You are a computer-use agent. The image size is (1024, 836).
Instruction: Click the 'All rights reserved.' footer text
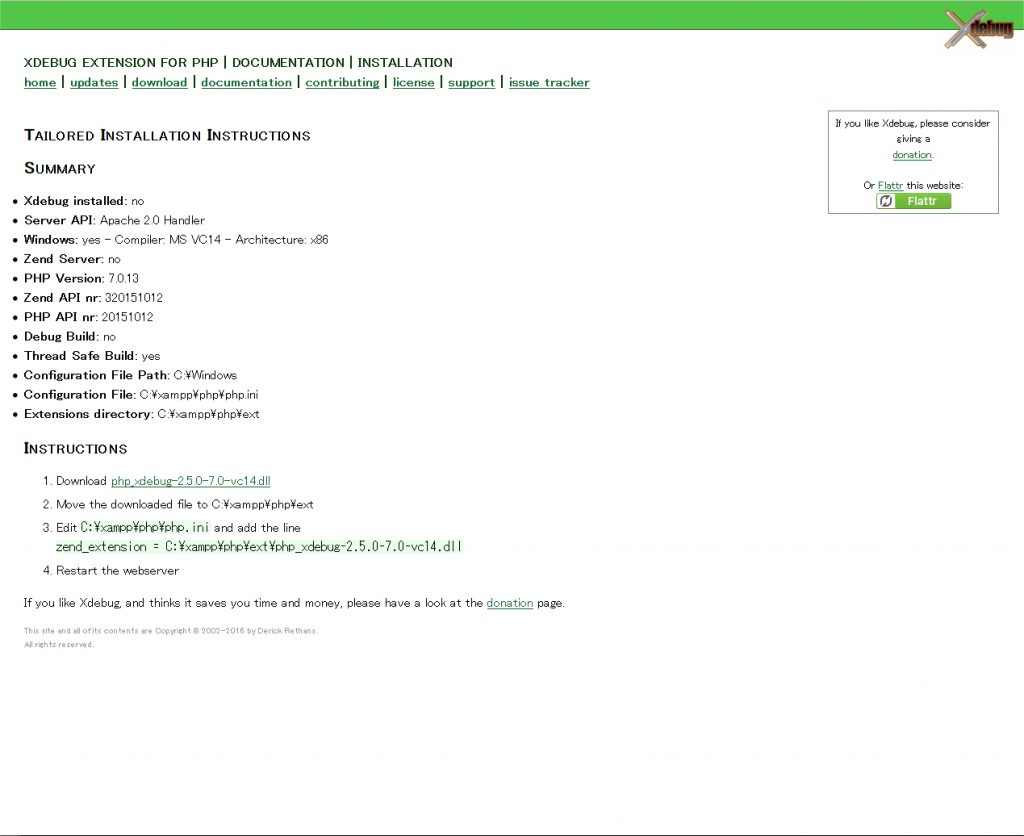59,645
